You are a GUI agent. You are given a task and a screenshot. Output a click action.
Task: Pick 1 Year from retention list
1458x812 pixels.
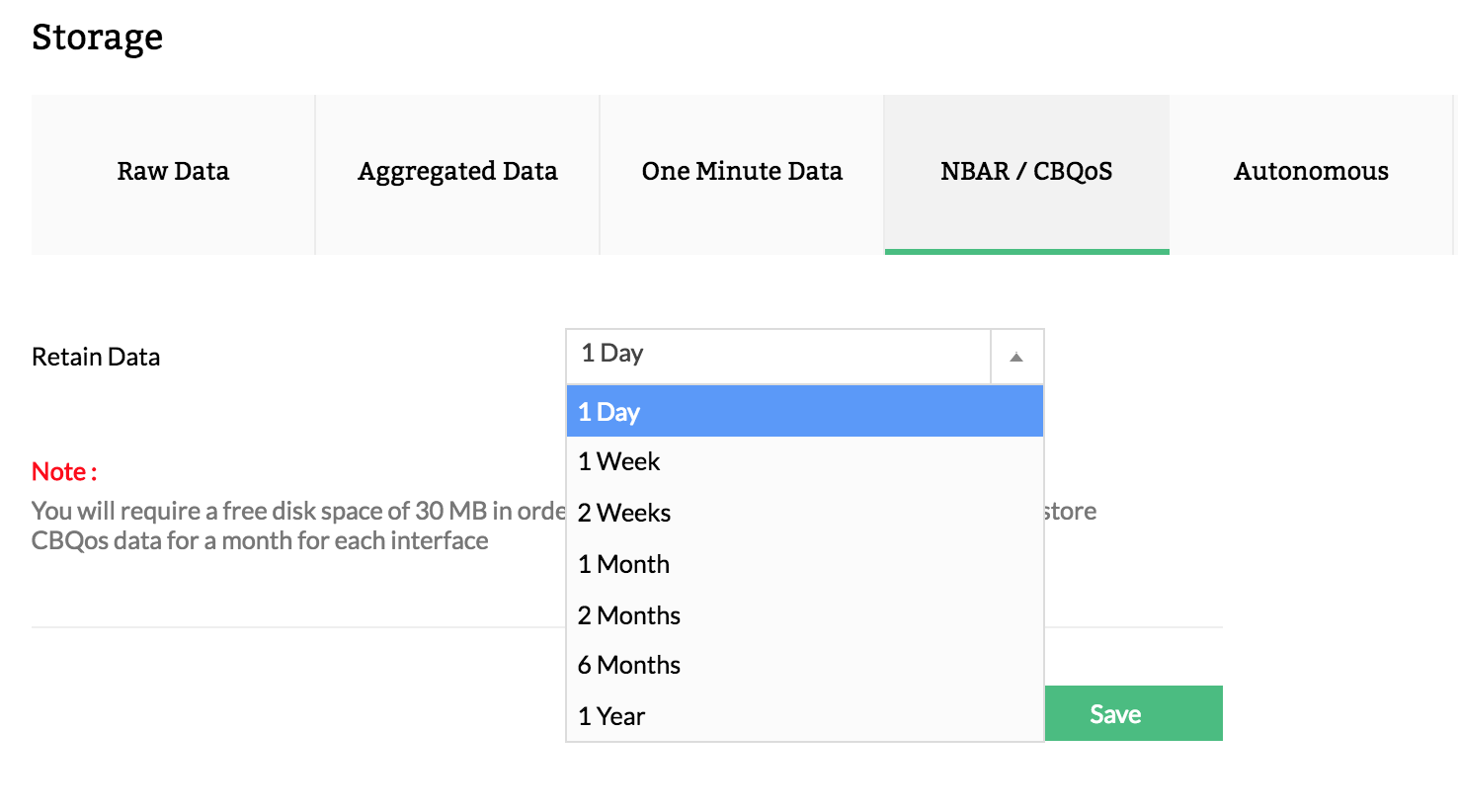coord(804,716)
